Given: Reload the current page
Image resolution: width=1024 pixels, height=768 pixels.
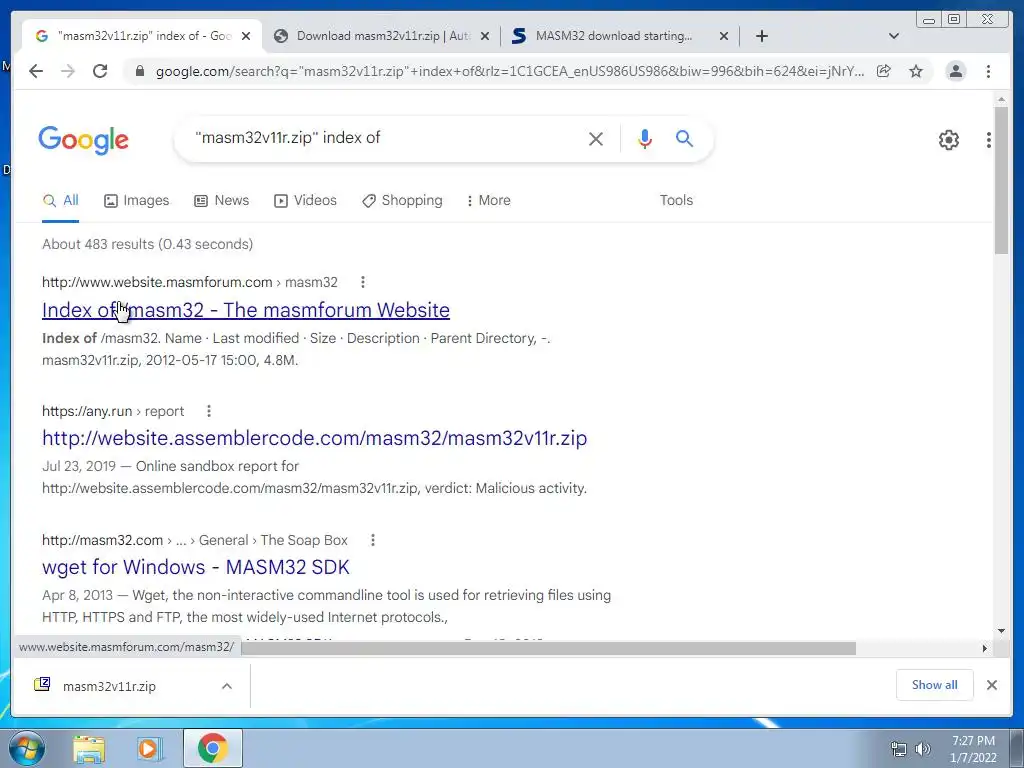Looking at the screenshot, I should click(x=100, y=71).
